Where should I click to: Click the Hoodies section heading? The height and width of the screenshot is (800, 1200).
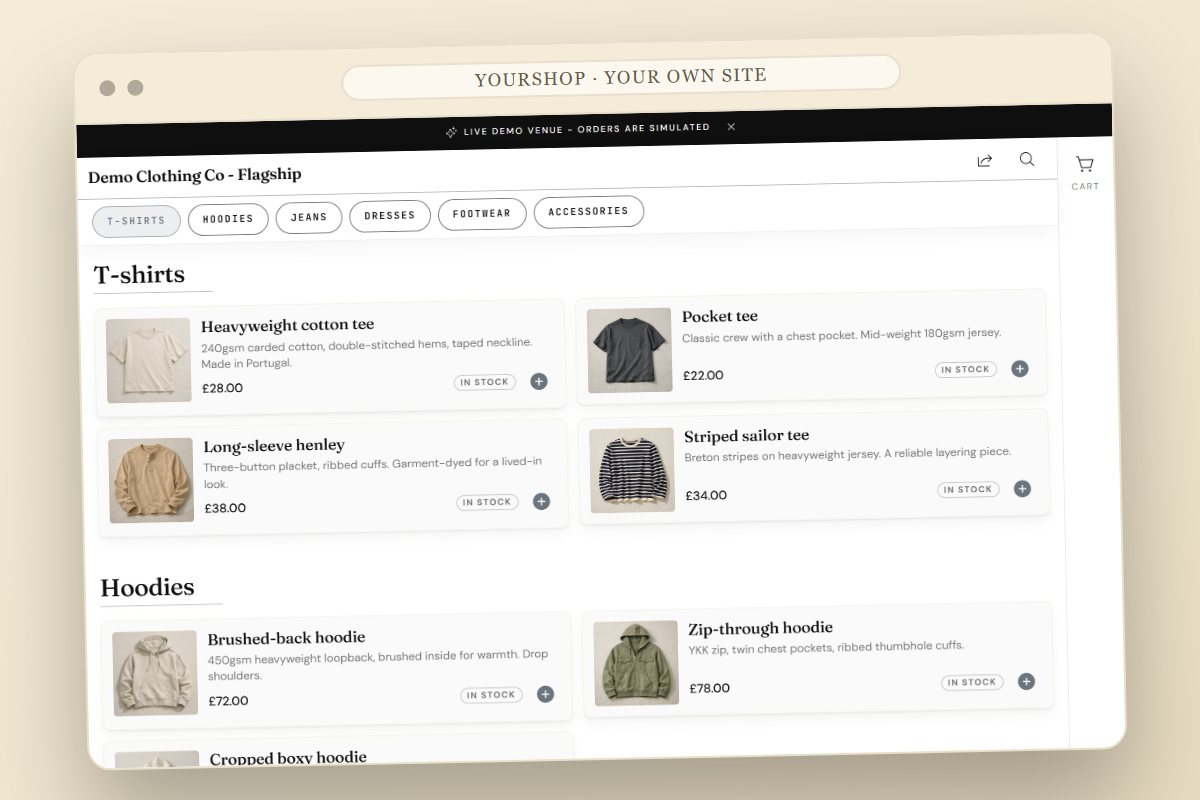147,587
